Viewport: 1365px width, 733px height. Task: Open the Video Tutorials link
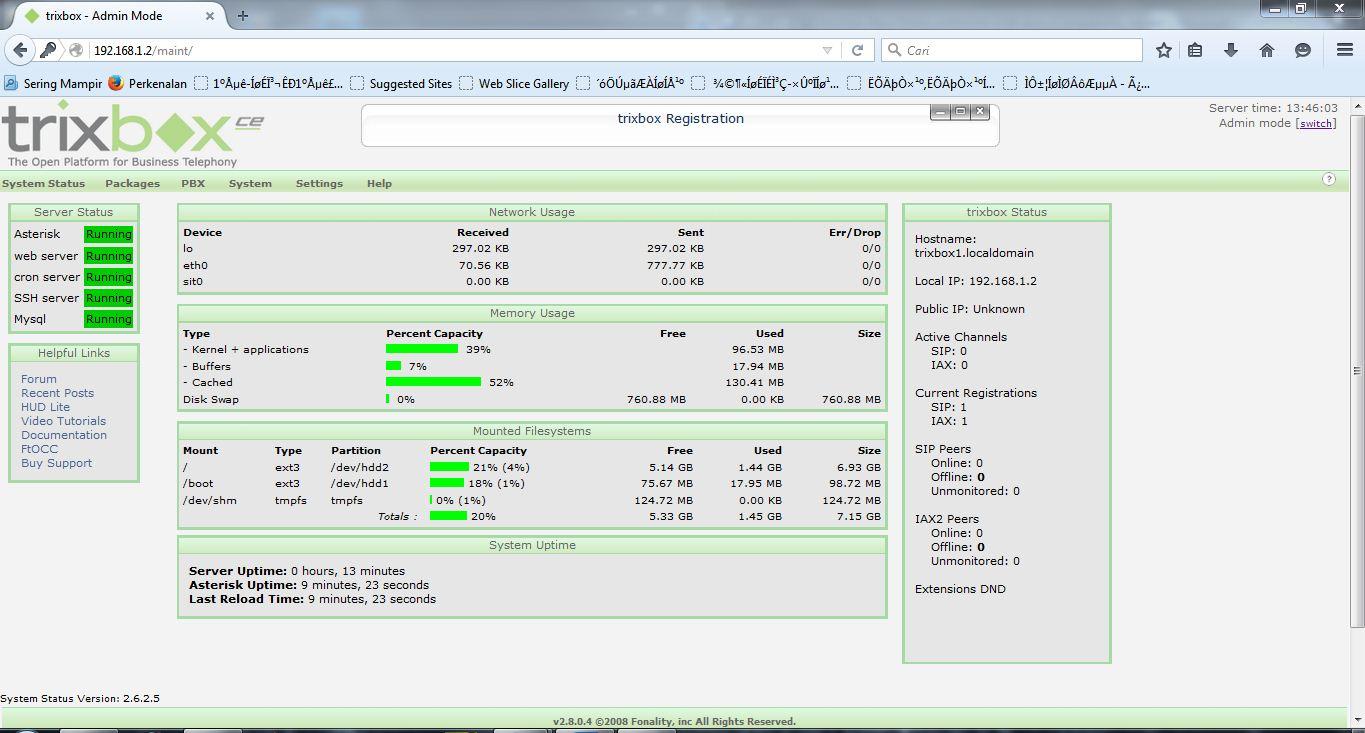(63, 421)
